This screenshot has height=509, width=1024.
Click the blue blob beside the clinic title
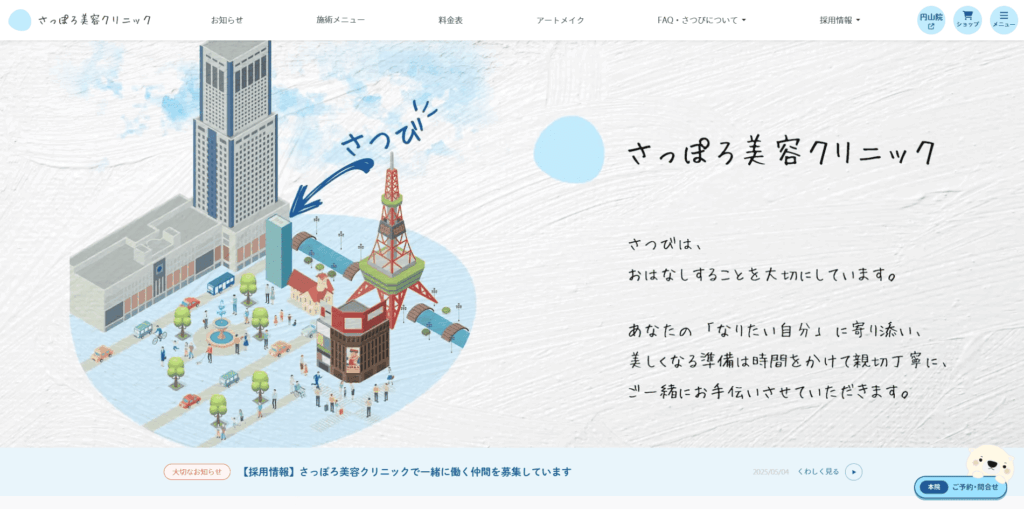[x=568, y=149]
